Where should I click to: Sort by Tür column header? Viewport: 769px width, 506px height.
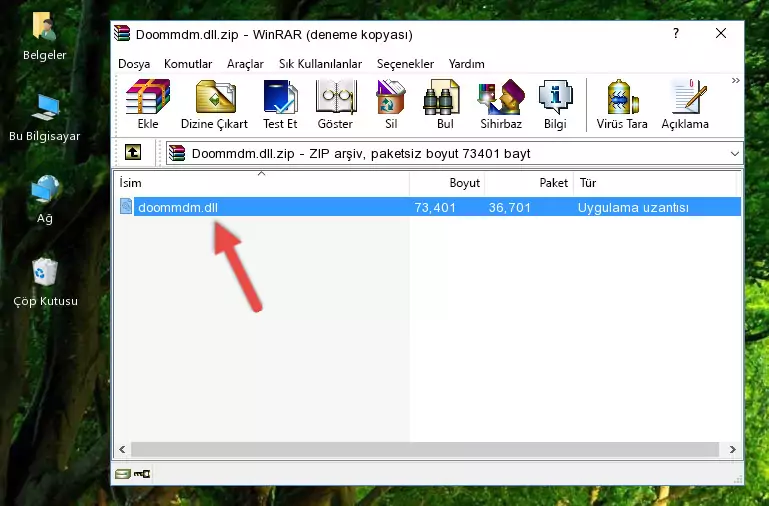coord(655,182)
